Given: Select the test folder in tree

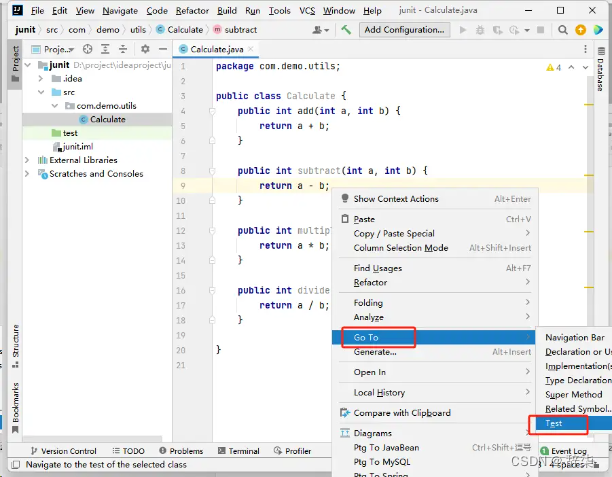Looking at the screenshot, I should tap(98, 133).
